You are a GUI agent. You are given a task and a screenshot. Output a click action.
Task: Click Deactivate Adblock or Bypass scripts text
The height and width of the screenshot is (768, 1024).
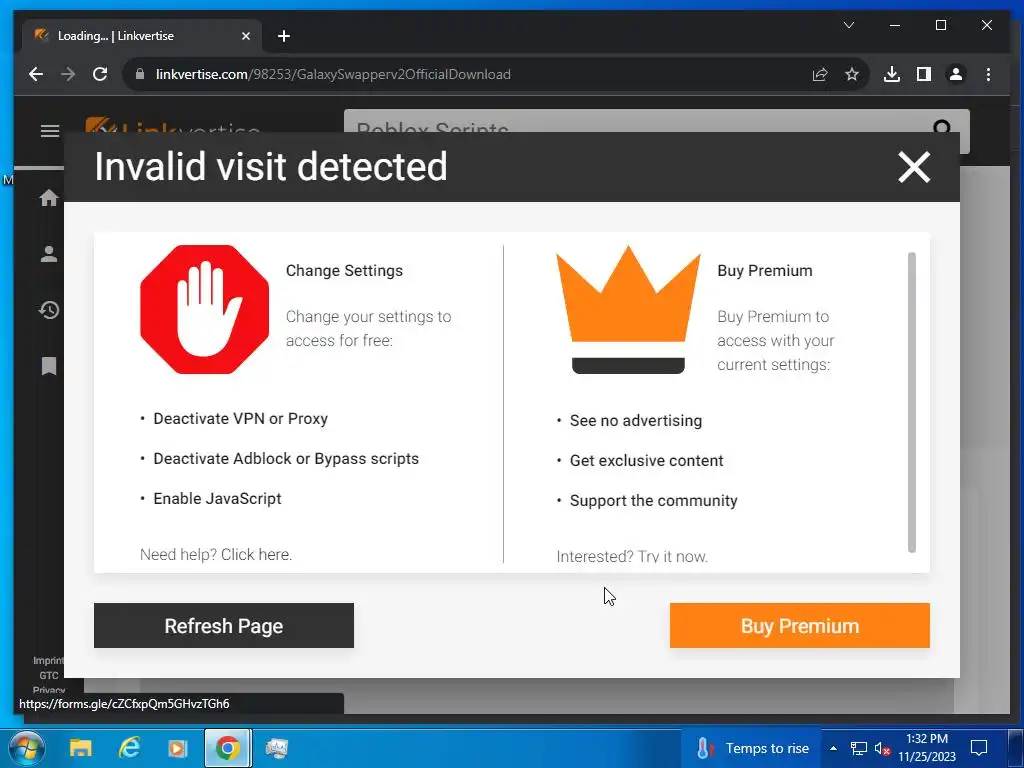286,458
